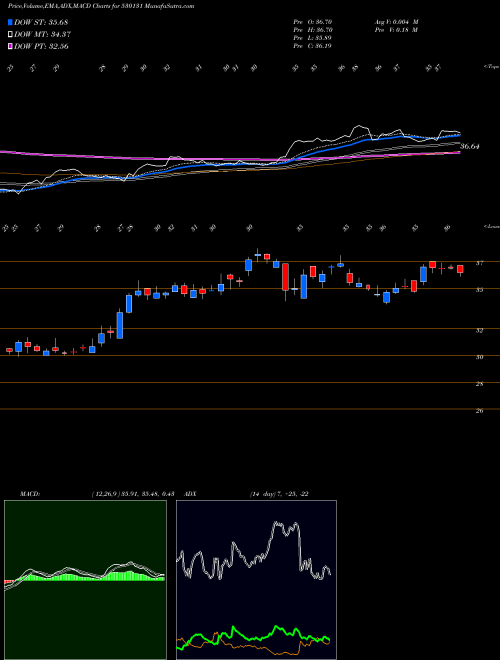Click the ADX (14 day) values text
The image size is (500, 660).
pyautogui.click(x=279, y=494)
